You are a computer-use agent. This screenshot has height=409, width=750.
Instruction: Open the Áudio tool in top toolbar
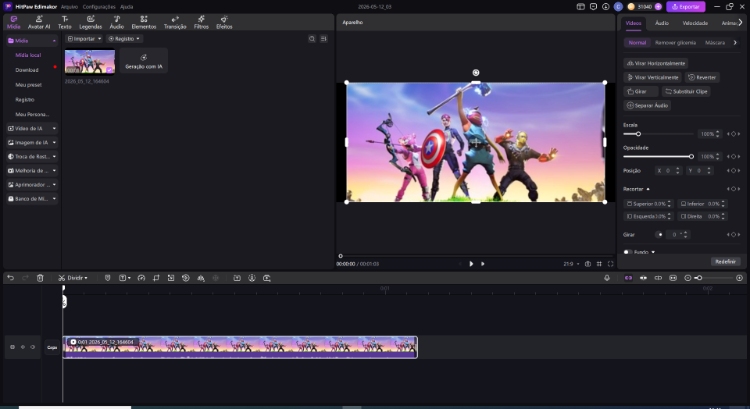coord(117,22)
